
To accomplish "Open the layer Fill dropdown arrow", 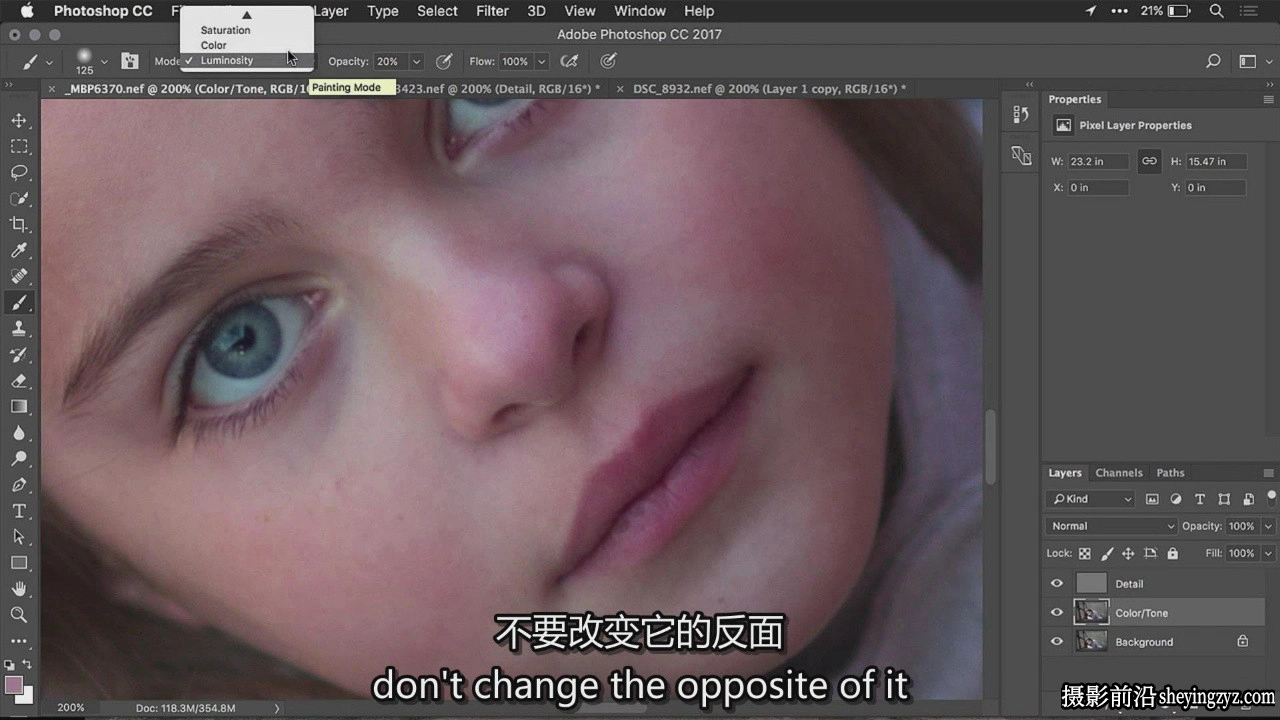I will click(x=1269, y=553).
